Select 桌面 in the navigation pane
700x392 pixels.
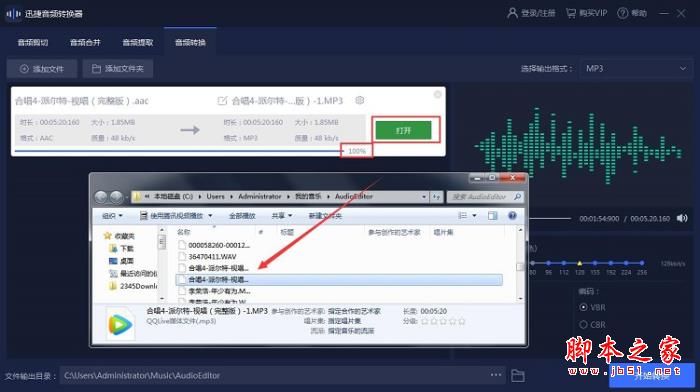click(127, 261)
